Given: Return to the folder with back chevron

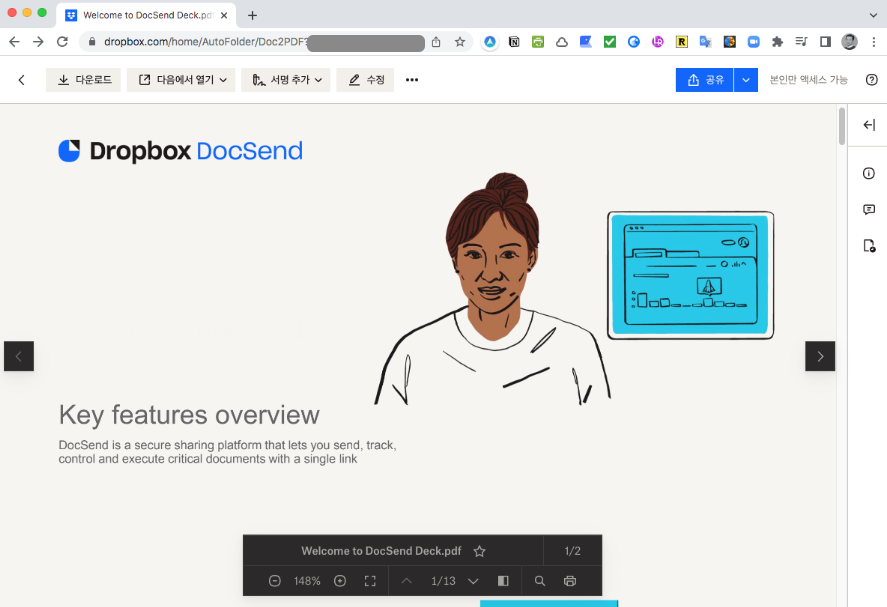Looking at the screenshot, I should pos(21,80).
